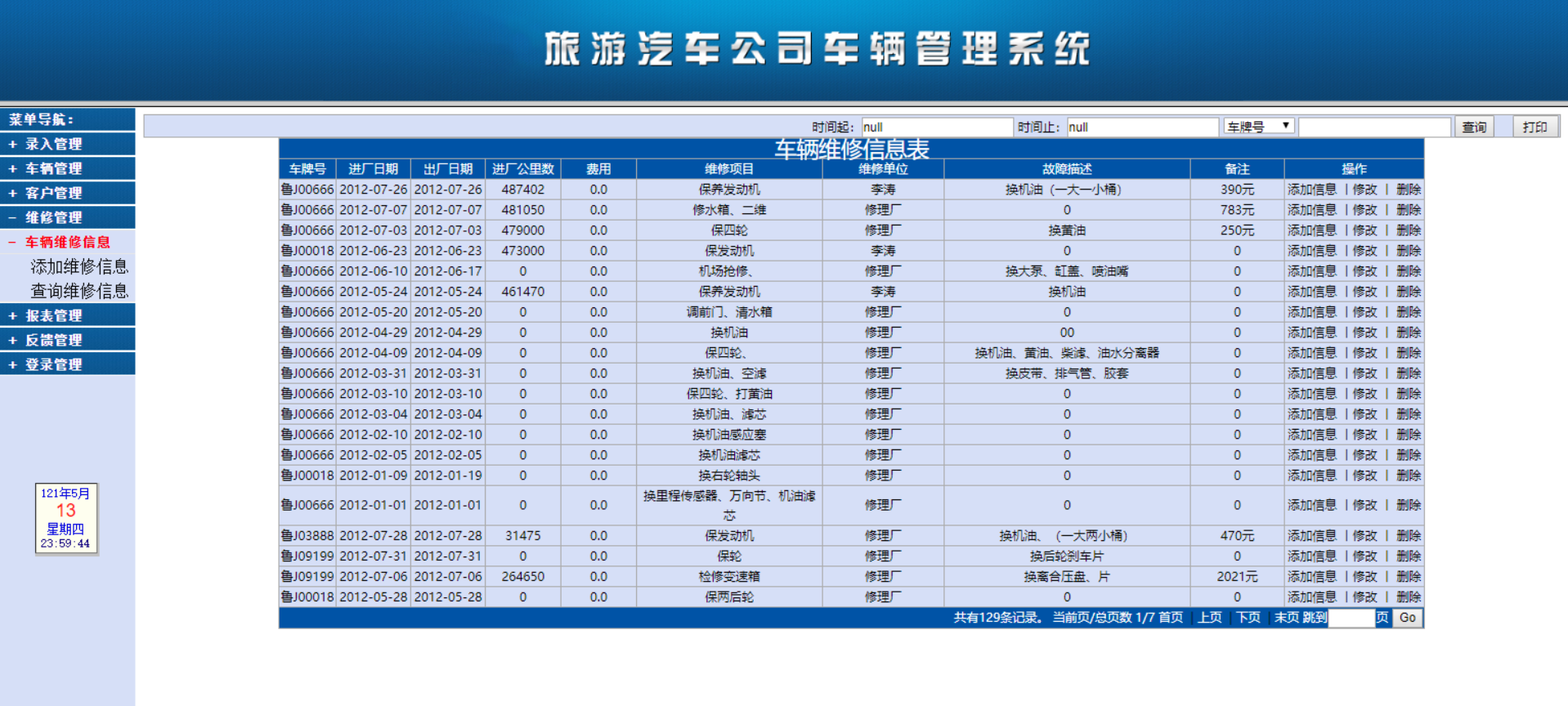The height and width of the screenshot is (706, 1568).
Task: Open 查询维修信息 in the sidebar
Action: 79,291
